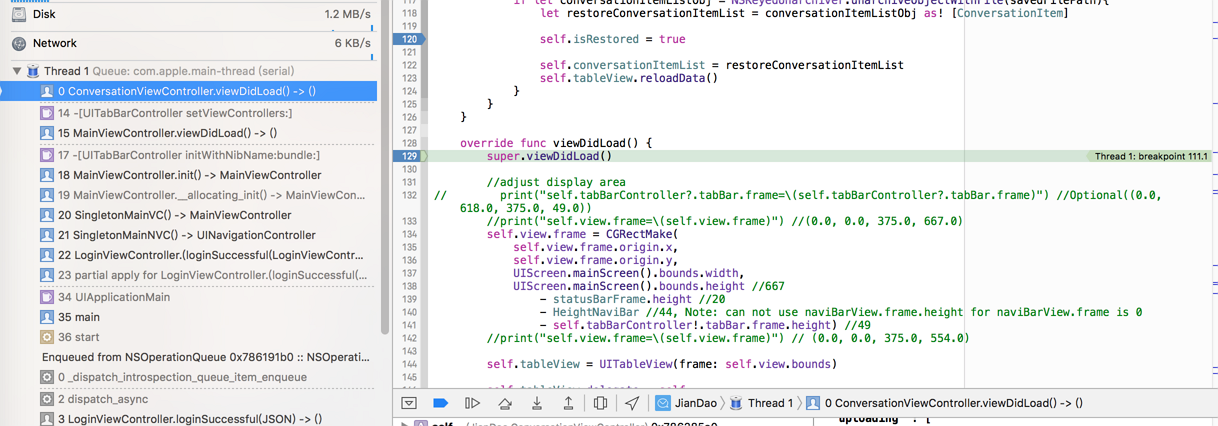Toggle the breakpoint marker on line 120
1218x426 pixels.
click(x=409, y=39)
